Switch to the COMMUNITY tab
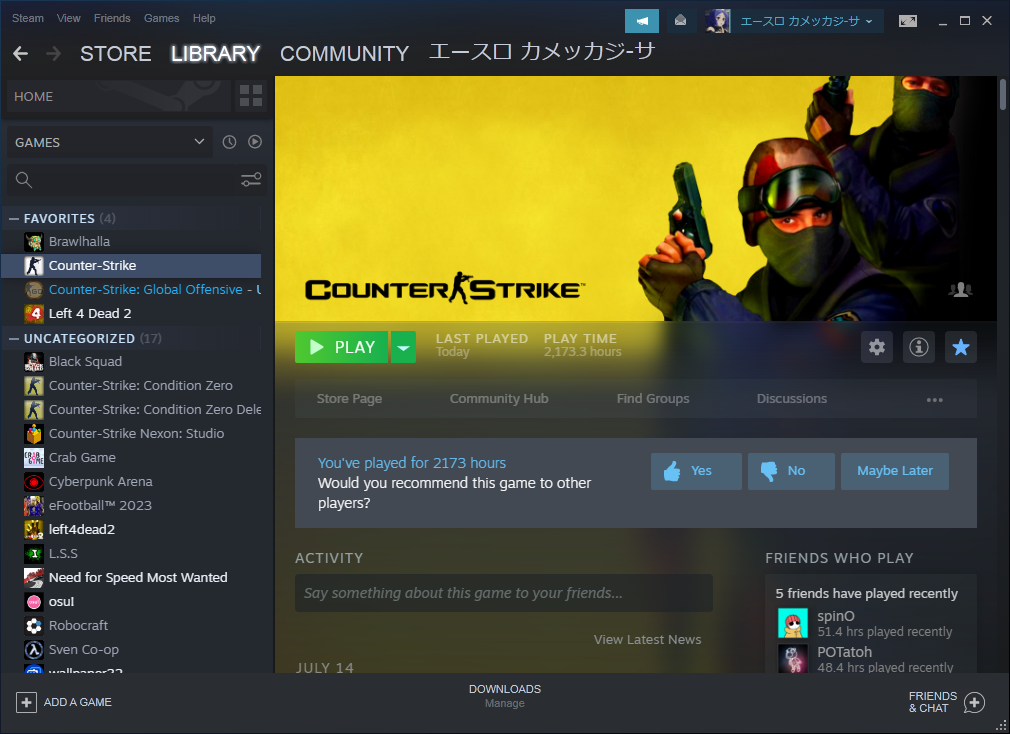1010x734 pixels. (x=344, y=54)
